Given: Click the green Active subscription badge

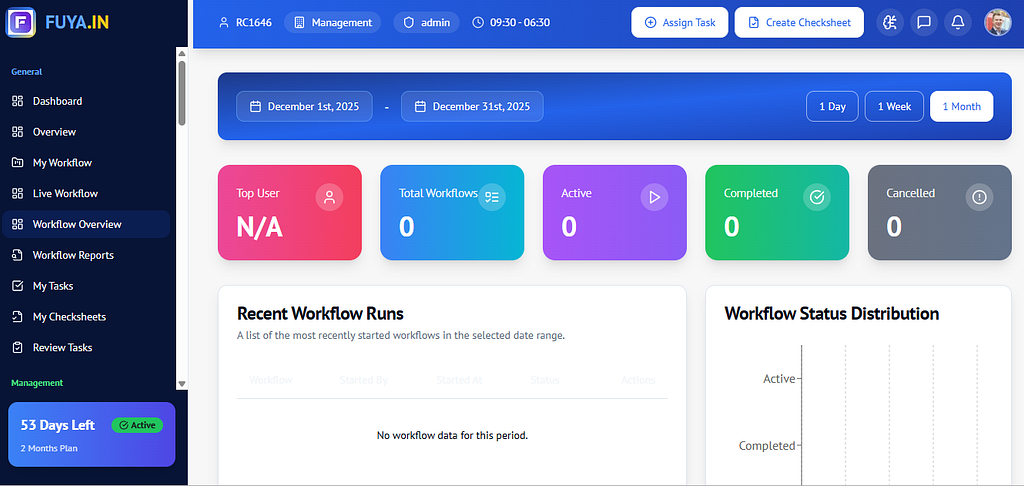Looking at the screenshot, I should 137,425.
